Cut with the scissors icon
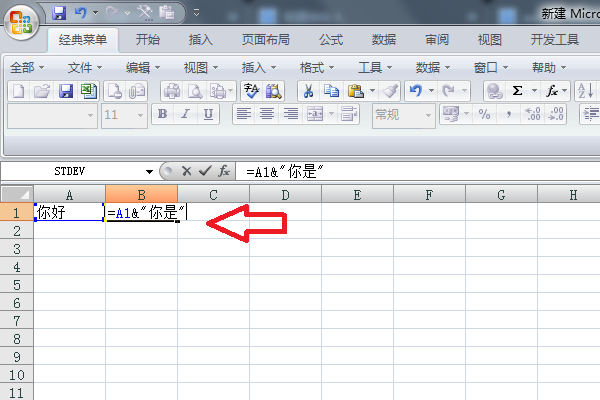 click(x=308, y=91)
